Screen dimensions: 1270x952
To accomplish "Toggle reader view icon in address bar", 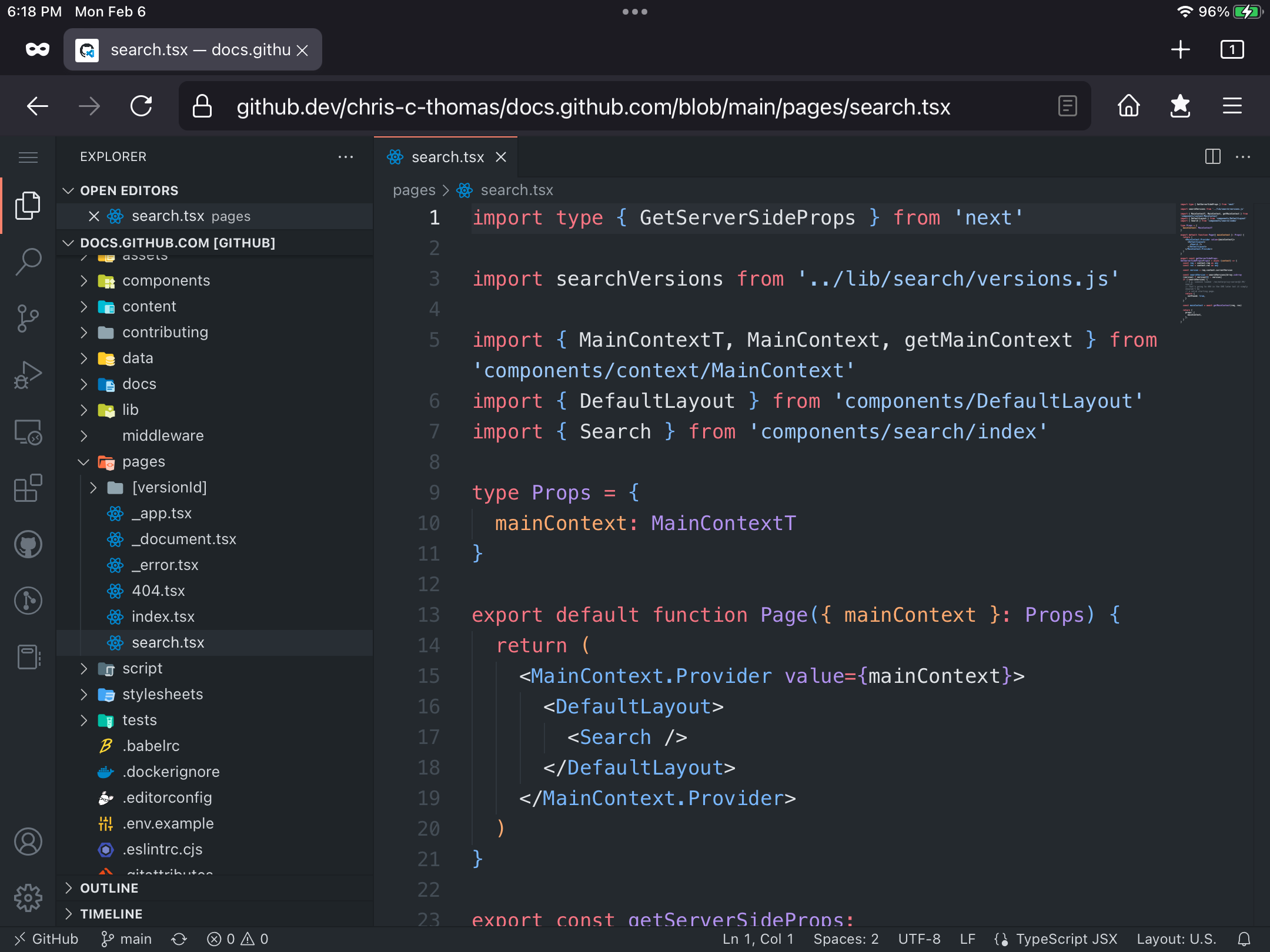I will 1067,106.
